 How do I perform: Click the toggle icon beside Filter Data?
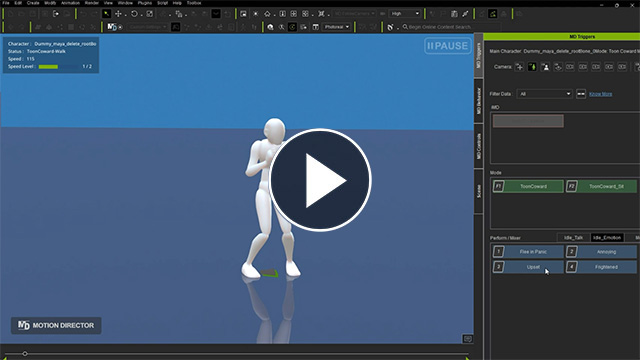[x=581, y=94]
